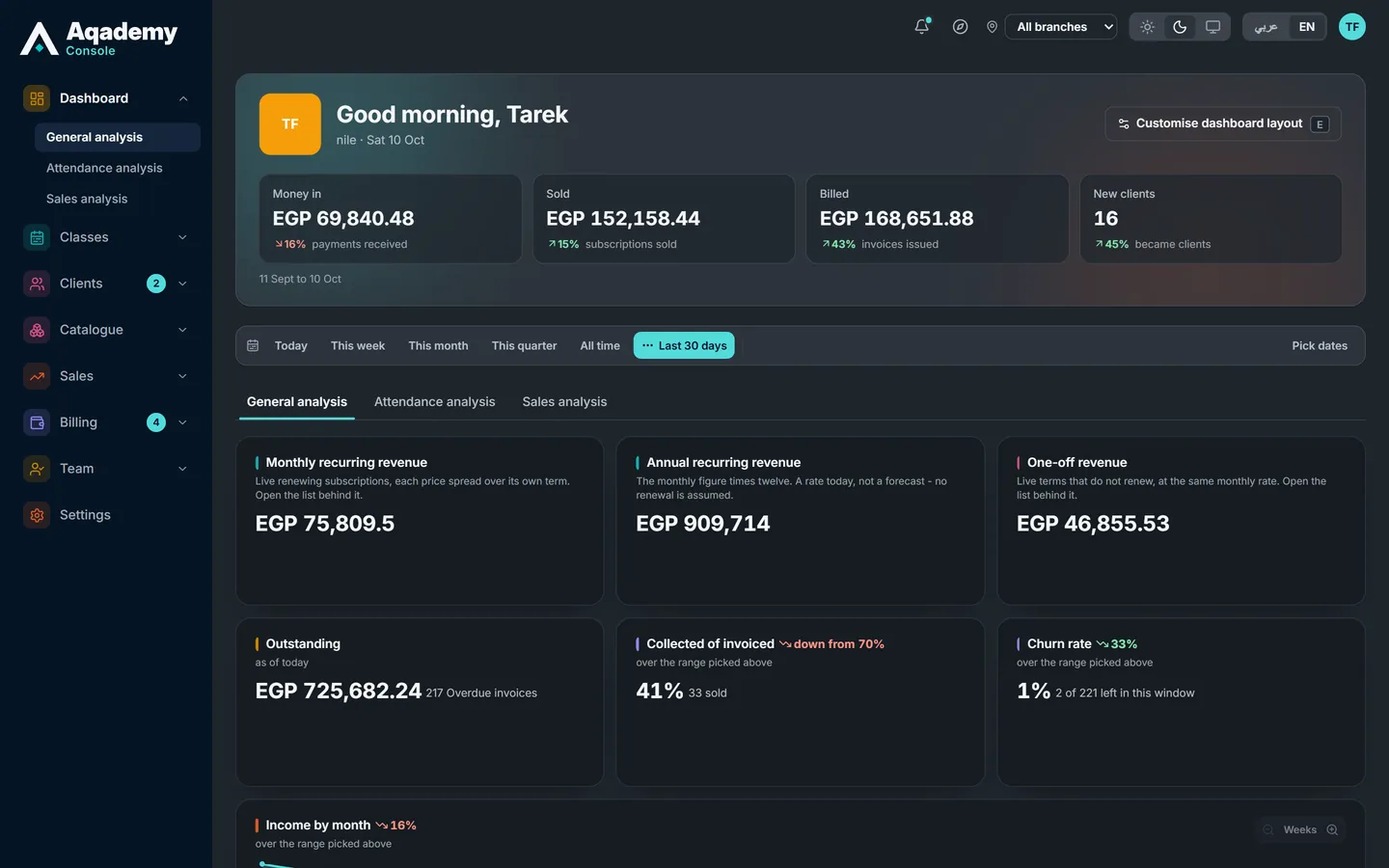
Task: Expand the Team section chevron
Action: point(182,469)
